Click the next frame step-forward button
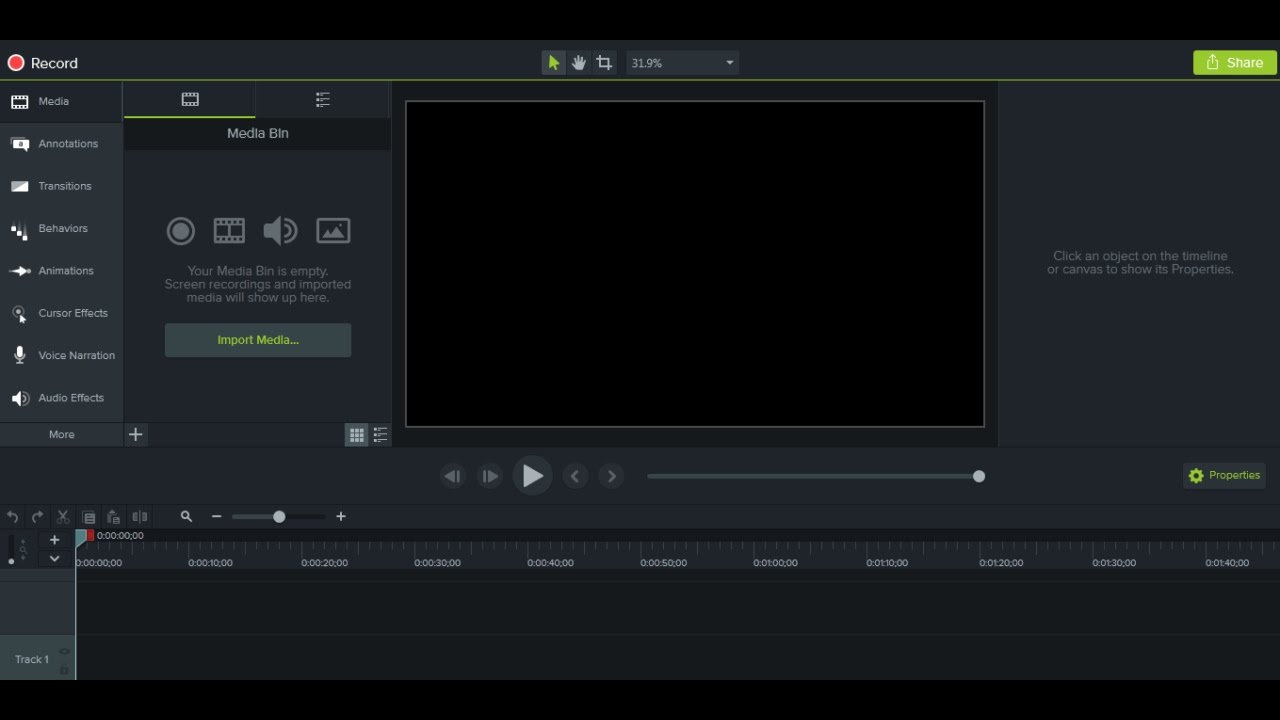This screenshot has width=1280, height=720. 489,476
